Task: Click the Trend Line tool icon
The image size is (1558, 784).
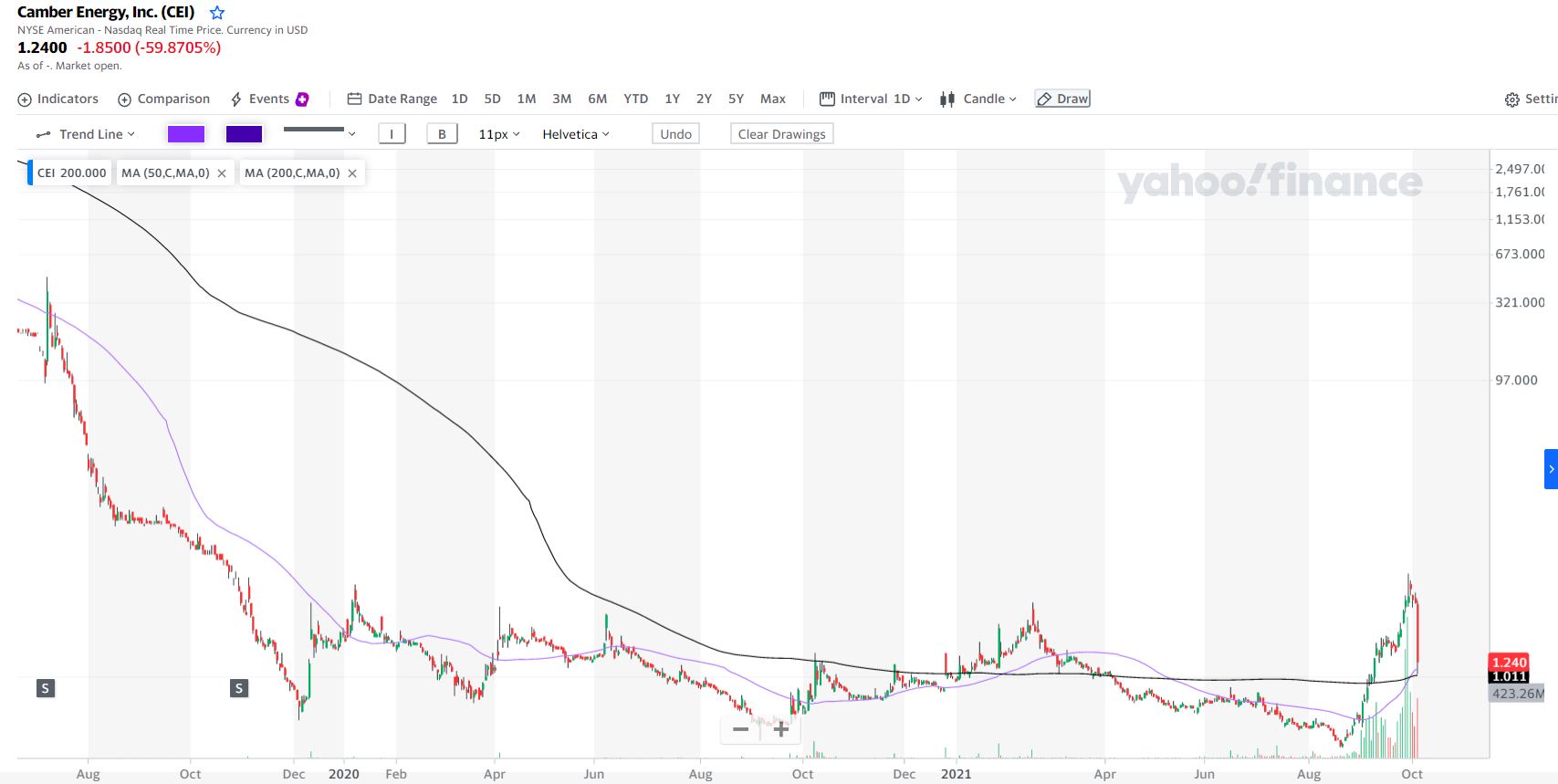Action: 43,135
